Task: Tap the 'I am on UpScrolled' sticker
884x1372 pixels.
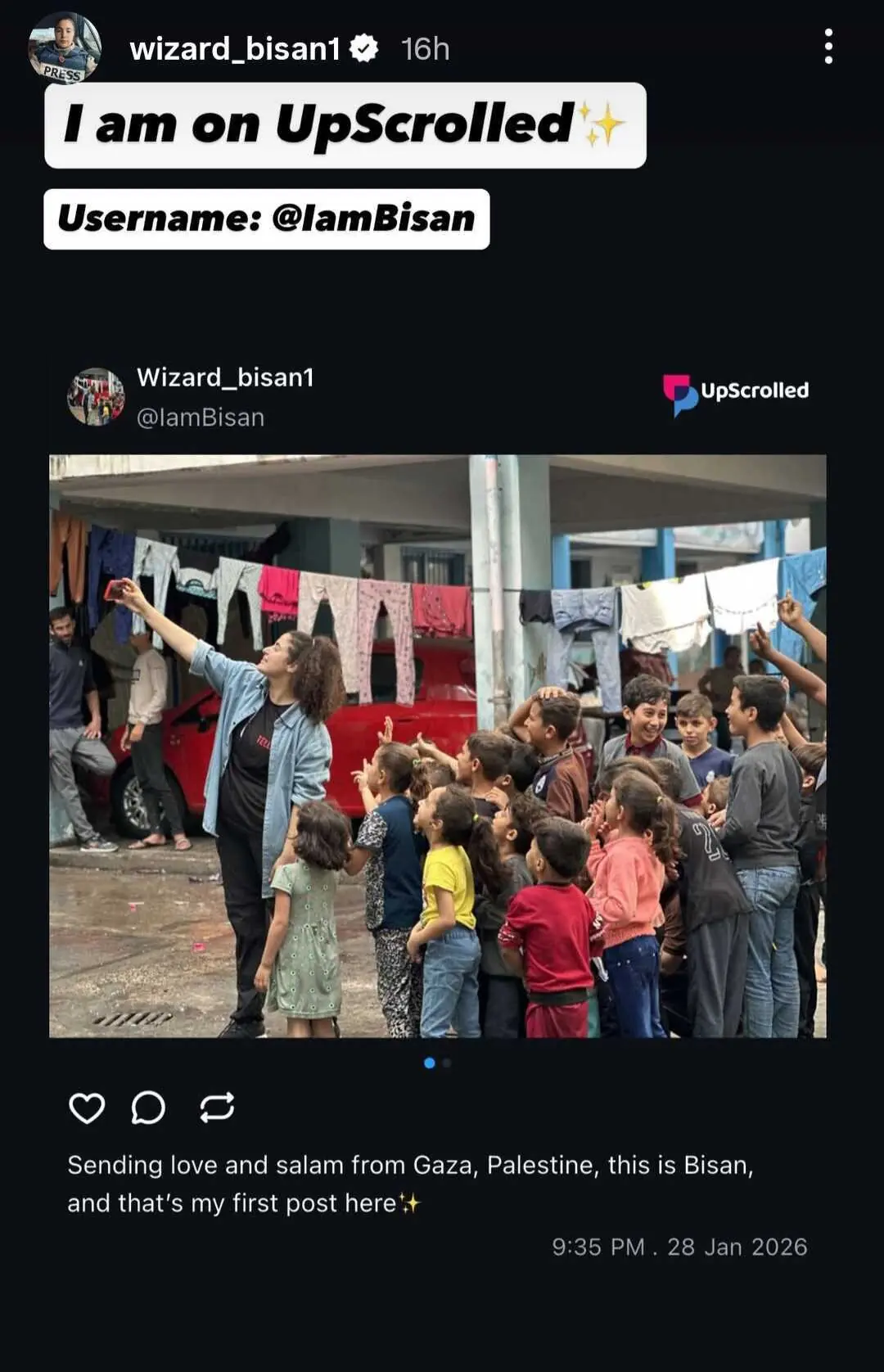Action: tap(345, 125)
